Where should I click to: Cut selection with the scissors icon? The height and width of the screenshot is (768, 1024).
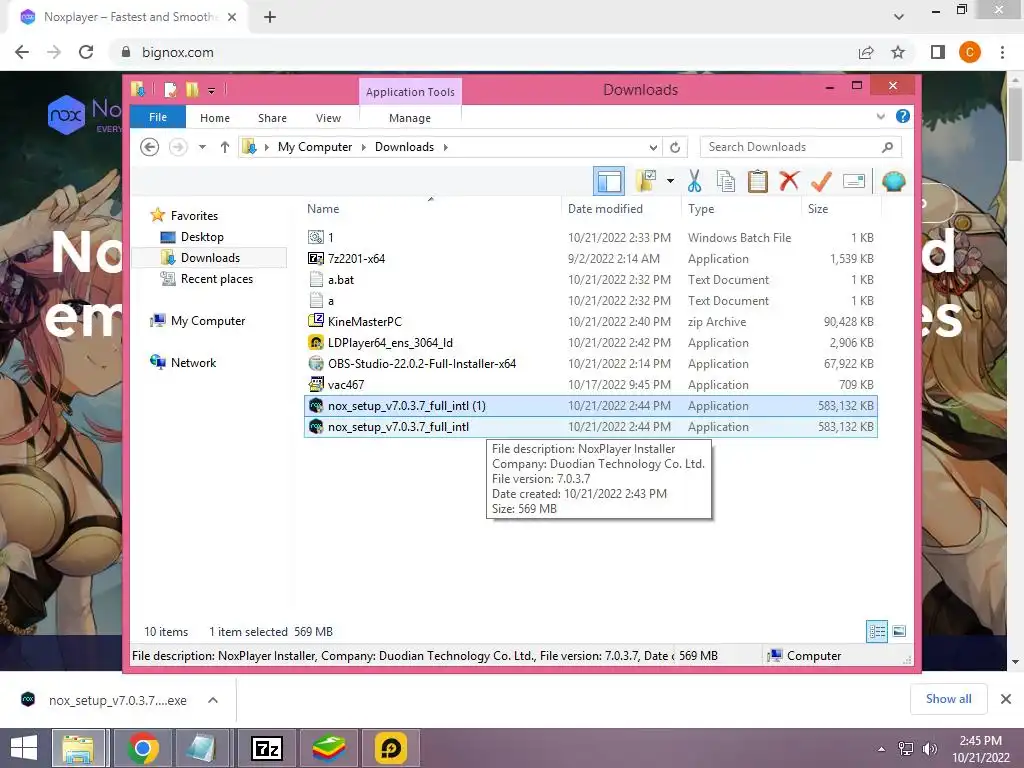point(694,181)
